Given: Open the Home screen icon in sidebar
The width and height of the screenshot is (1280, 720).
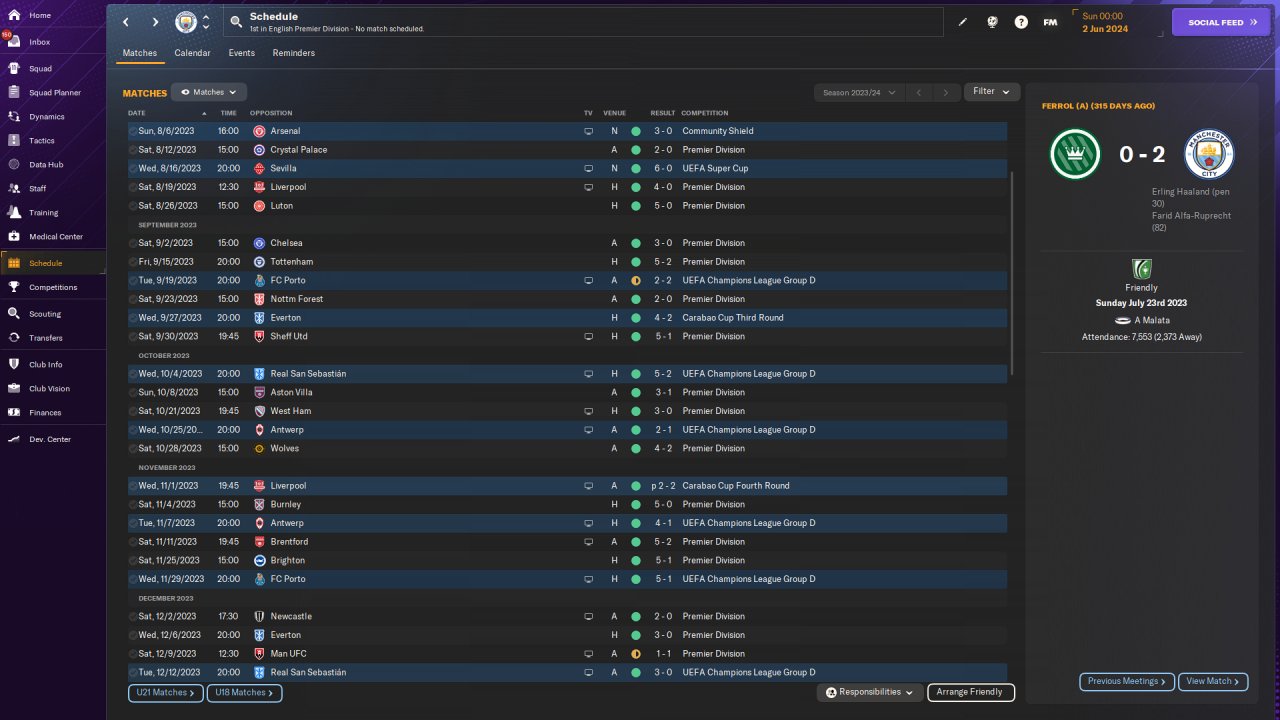Looking at the screenshot, I should 14,16.
